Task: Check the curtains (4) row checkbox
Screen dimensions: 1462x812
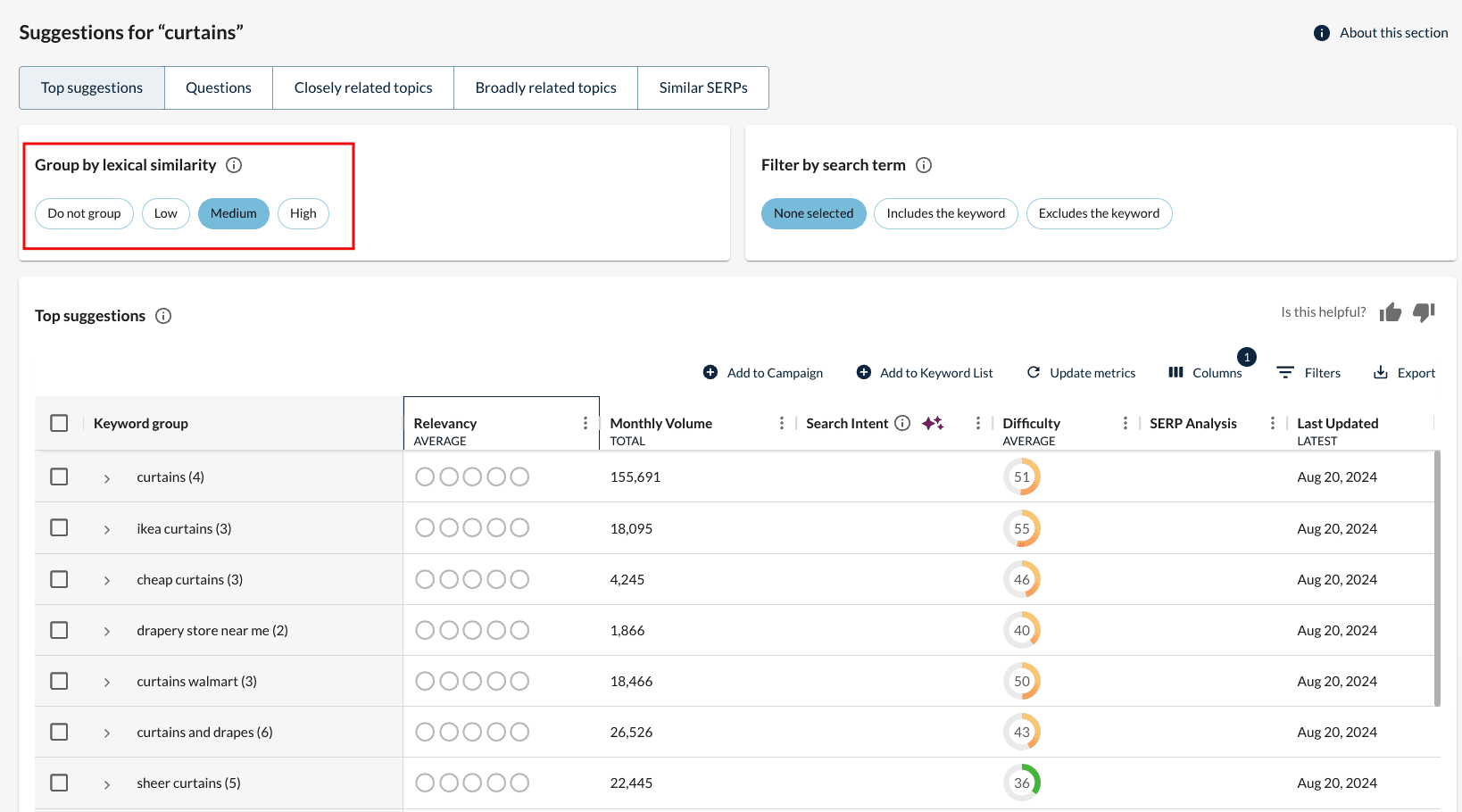Action: coord(59,476)
